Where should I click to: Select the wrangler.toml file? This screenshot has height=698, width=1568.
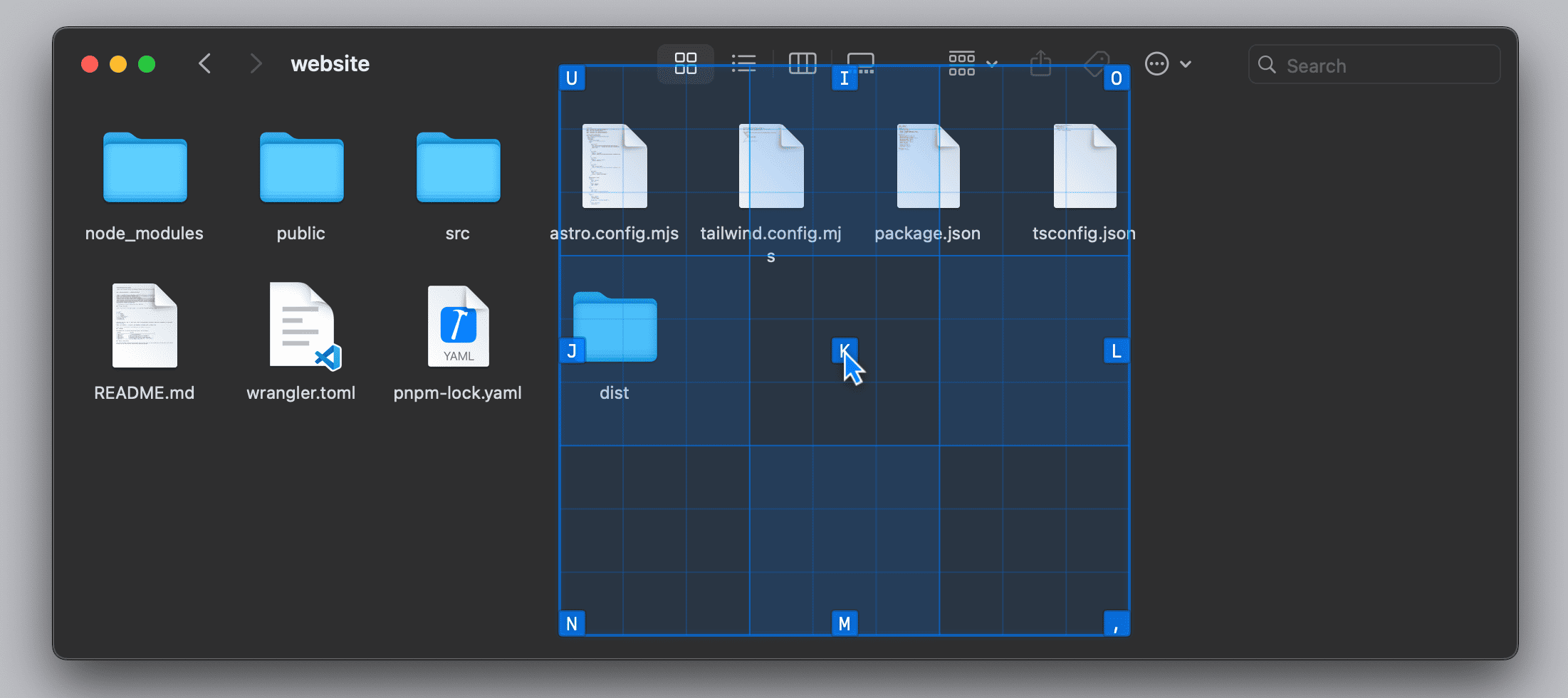pos(300,328)
